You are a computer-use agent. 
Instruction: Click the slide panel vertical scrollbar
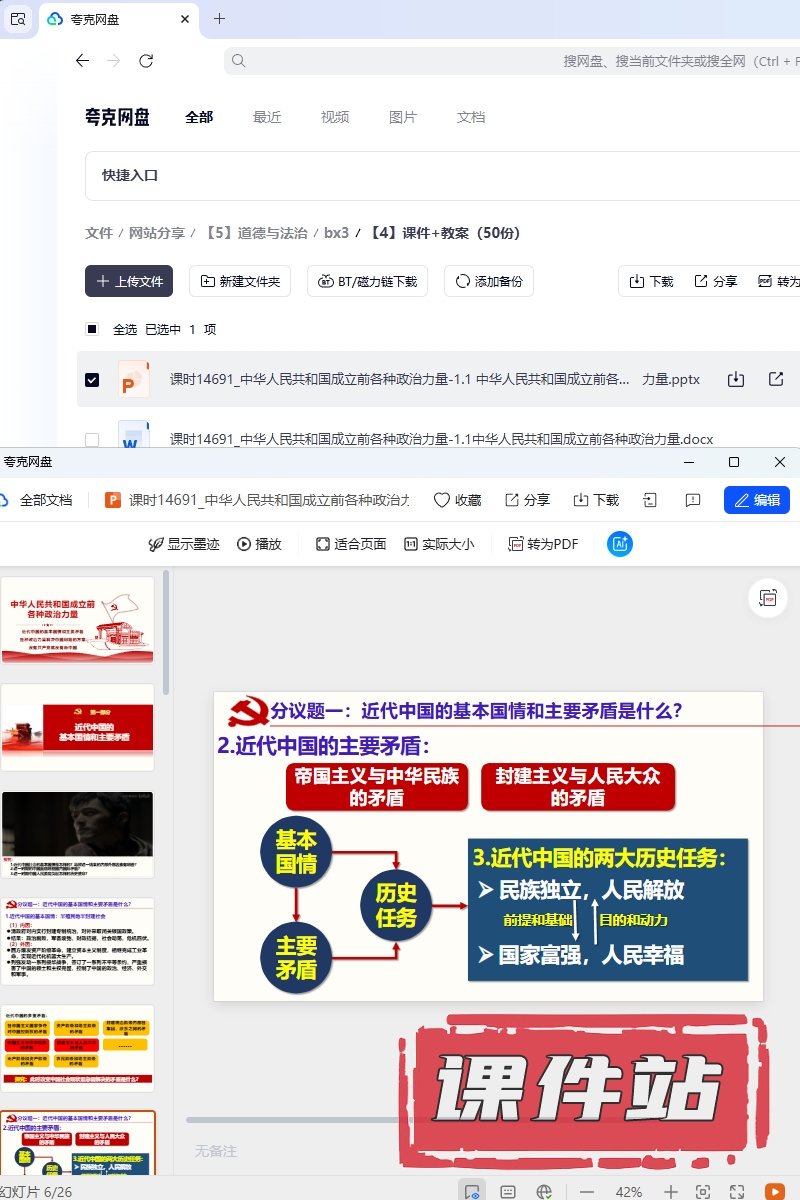click(x=165, y=632)
